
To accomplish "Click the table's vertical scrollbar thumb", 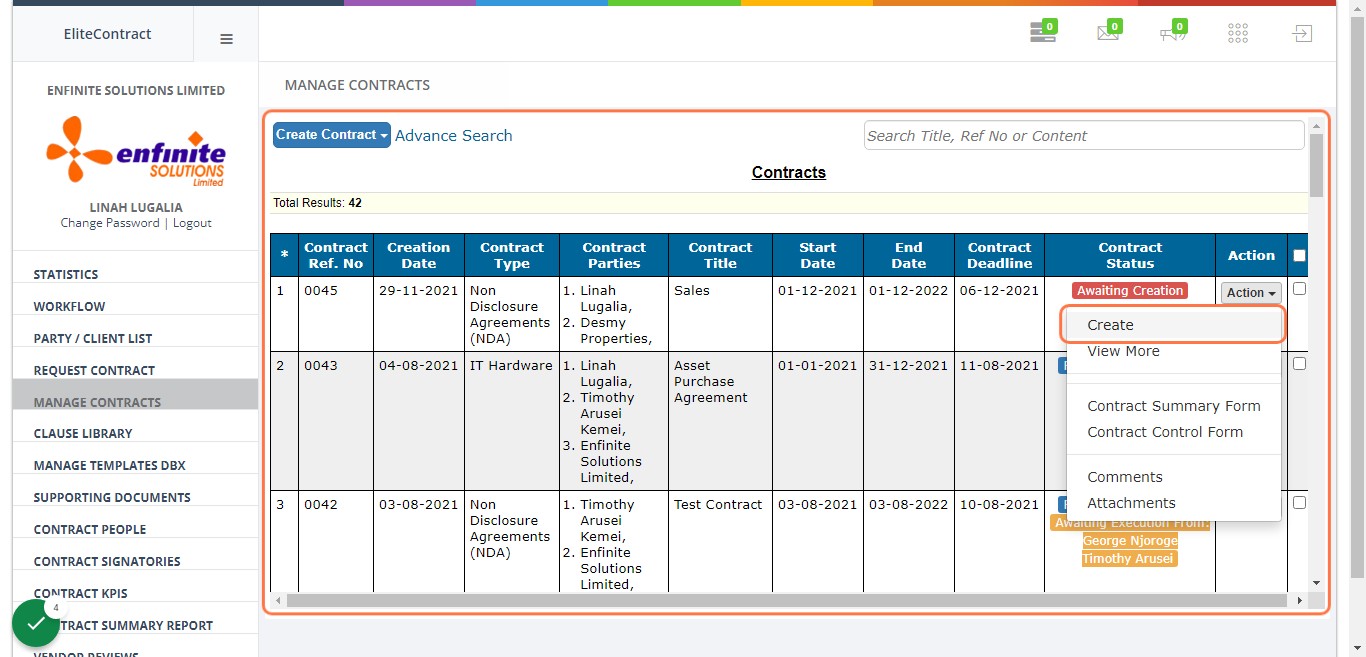I will coord(1316,165).
